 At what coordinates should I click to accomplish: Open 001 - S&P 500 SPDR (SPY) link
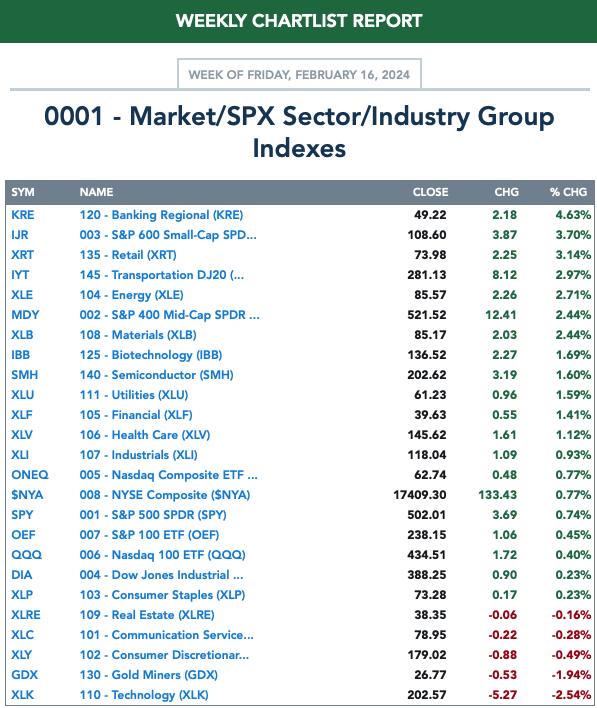click(x=153, y=515)
